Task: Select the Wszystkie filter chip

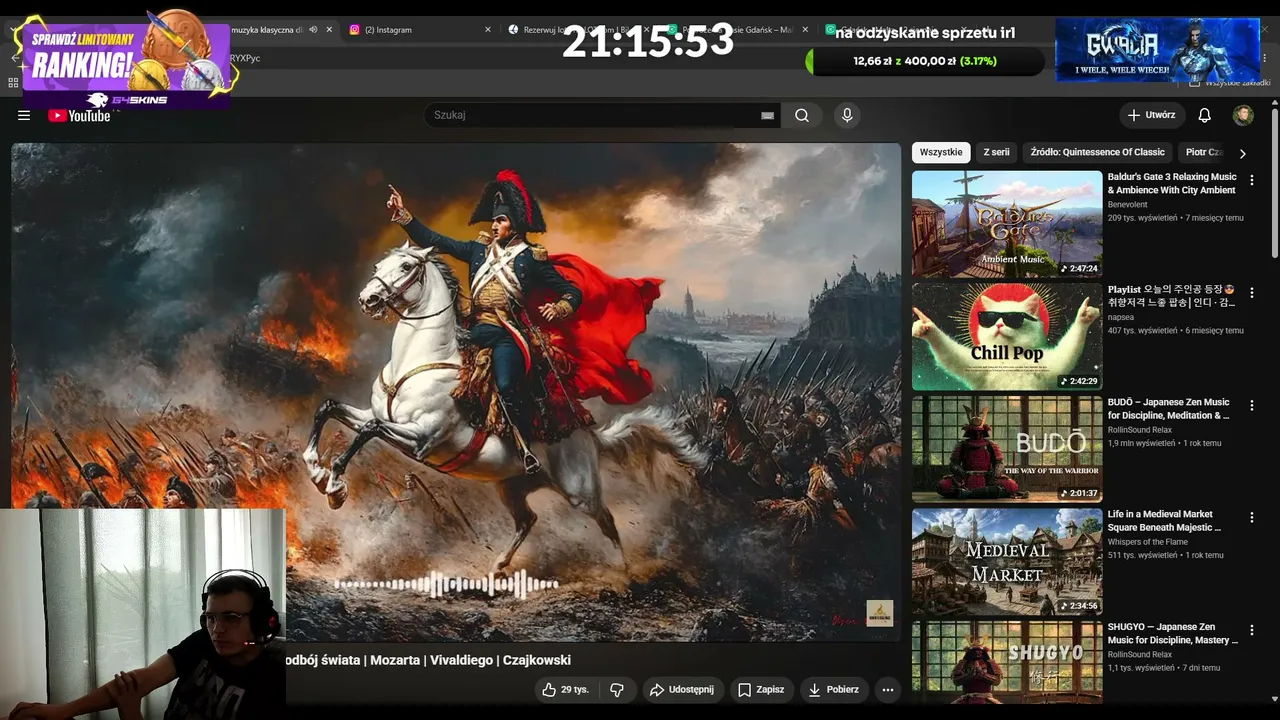Action: 941,152
